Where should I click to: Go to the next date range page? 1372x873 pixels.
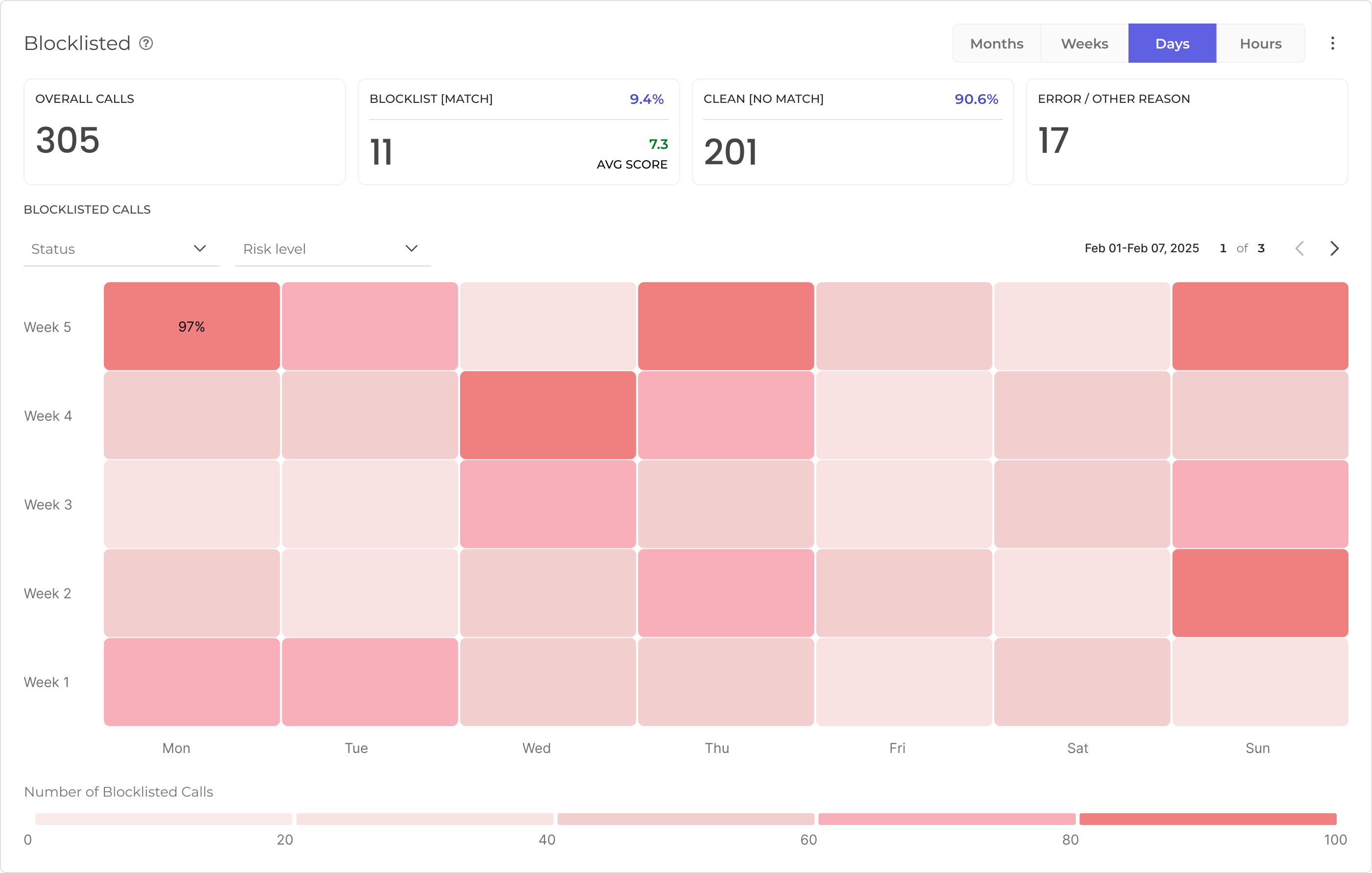tap(1334, 248)
